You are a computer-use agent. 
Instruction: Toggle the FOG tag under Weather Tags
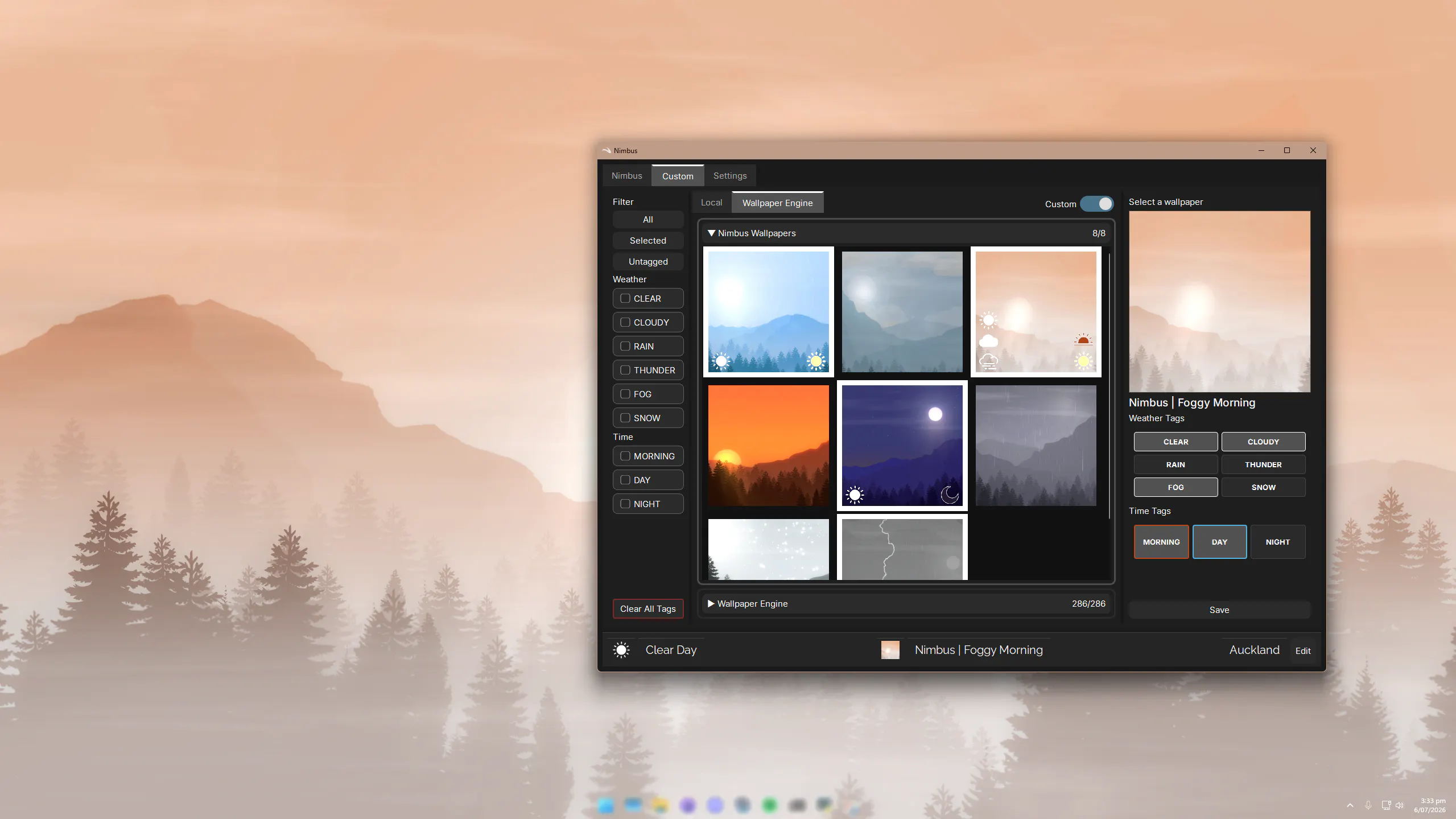pyautogui.click(x=1175, y=487)
